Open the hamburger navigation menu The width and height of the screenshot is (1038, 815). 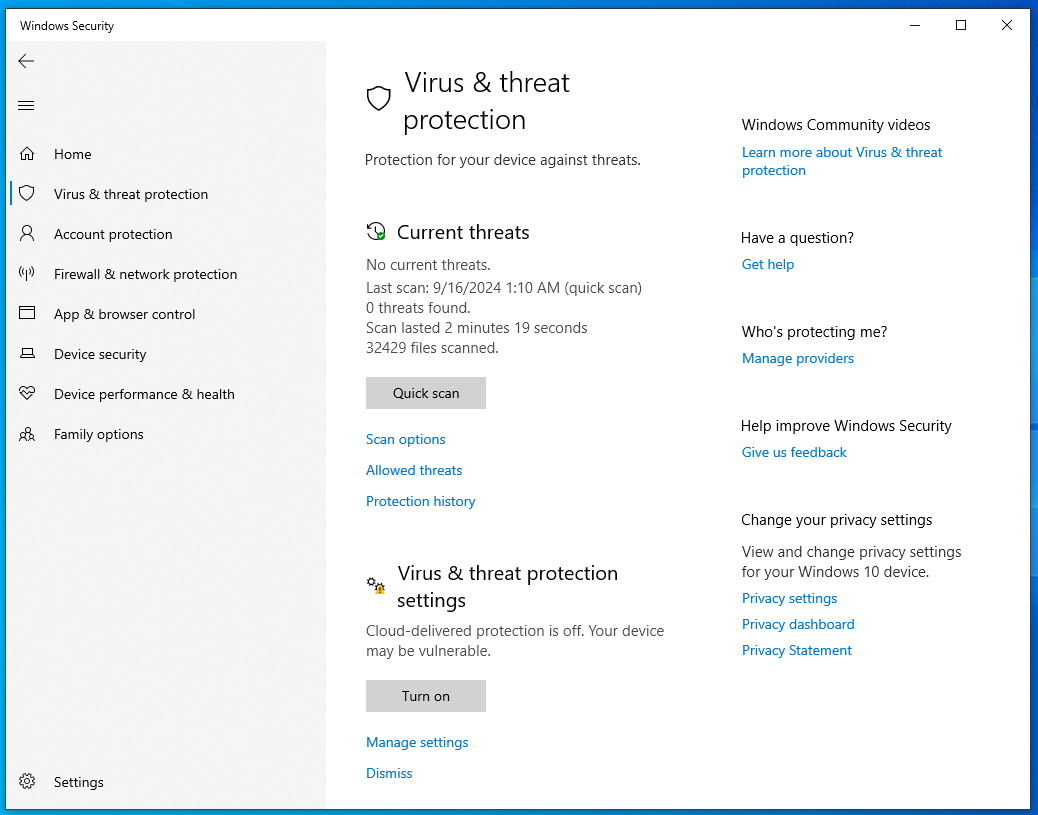click(26, 105)
